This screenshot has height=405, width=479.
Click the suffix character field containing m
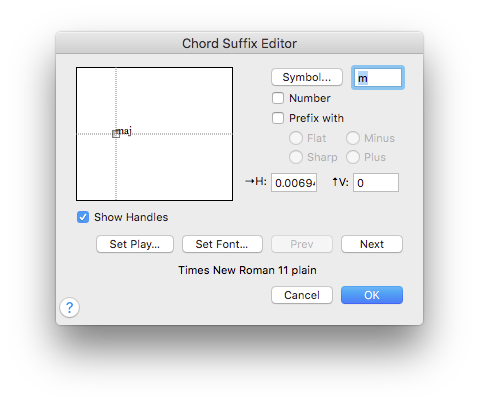tap(378, 78)
